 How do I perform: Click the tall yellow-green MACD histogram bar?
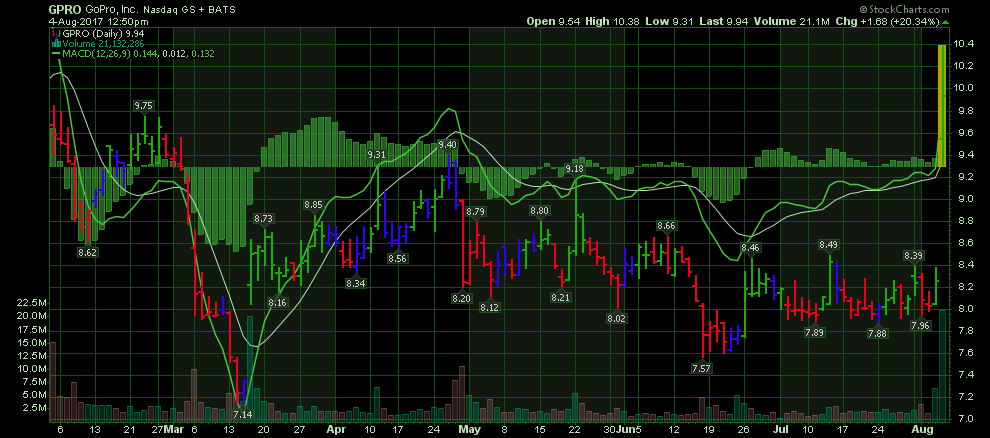click(x=941, y=105)
